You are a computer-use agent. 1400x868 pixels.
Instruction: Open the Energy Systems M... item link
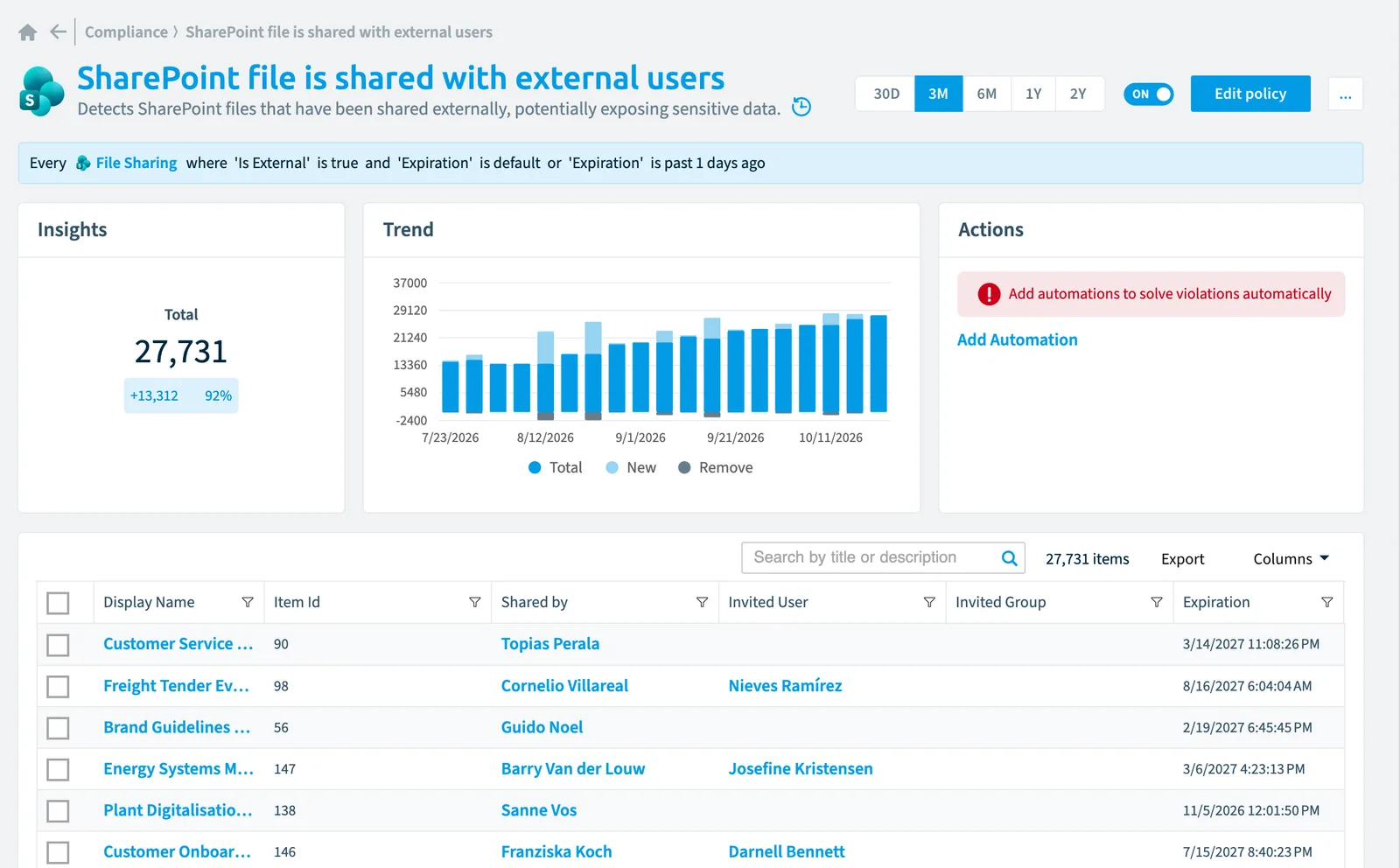pos(178,769)
